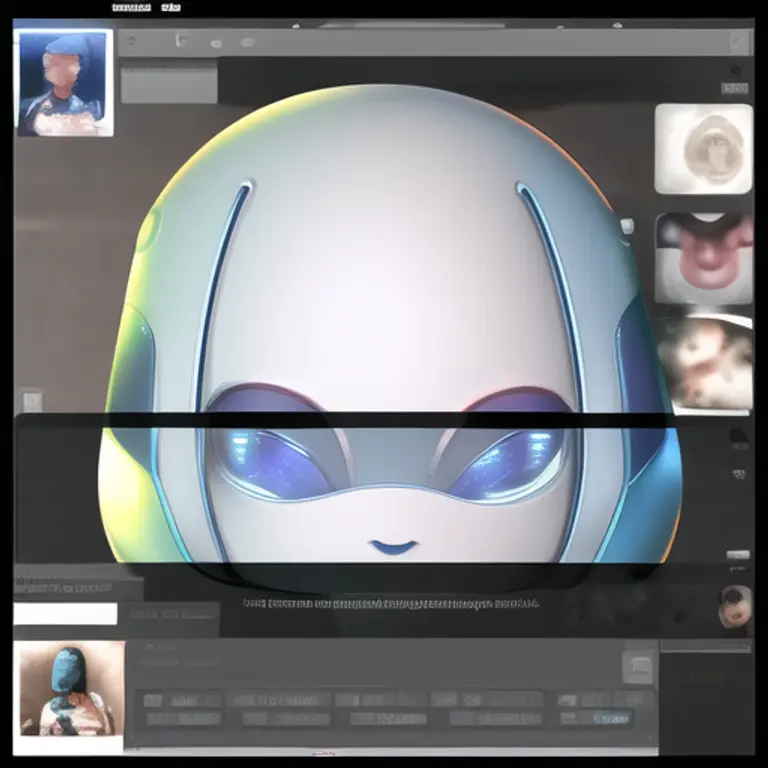Image resolution: width=768 pixels, height=768 pixels.
Task: Select the pink thumbnail in the right sidebar
Action: tap(704, 258)
